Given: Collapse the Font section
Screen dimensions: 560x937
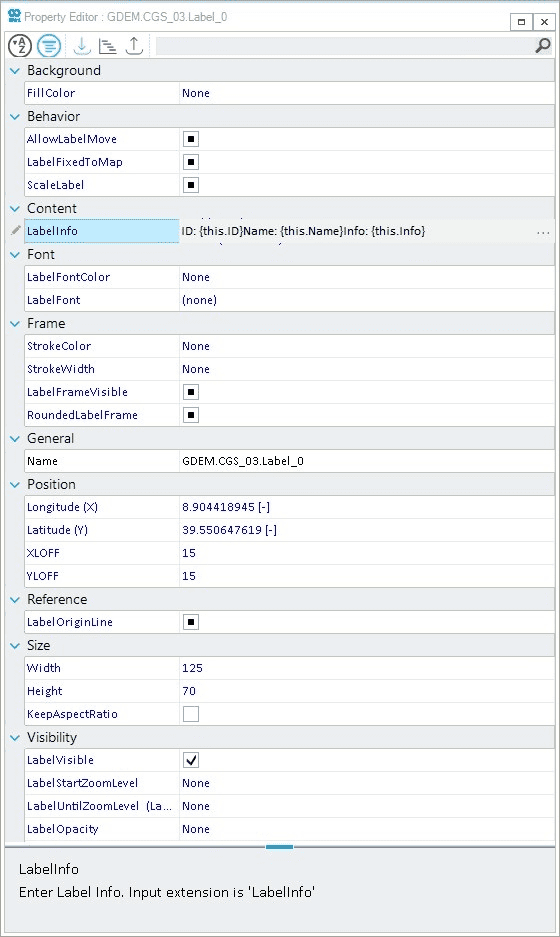Looking at the screenshot, I should tap(15, 255).
